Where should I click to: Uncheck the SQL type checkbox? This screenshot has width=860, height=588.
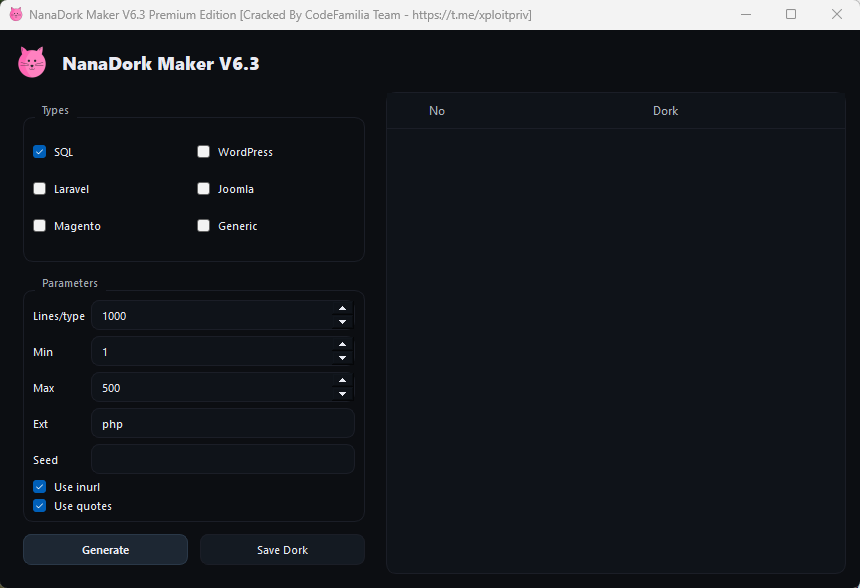40,152
